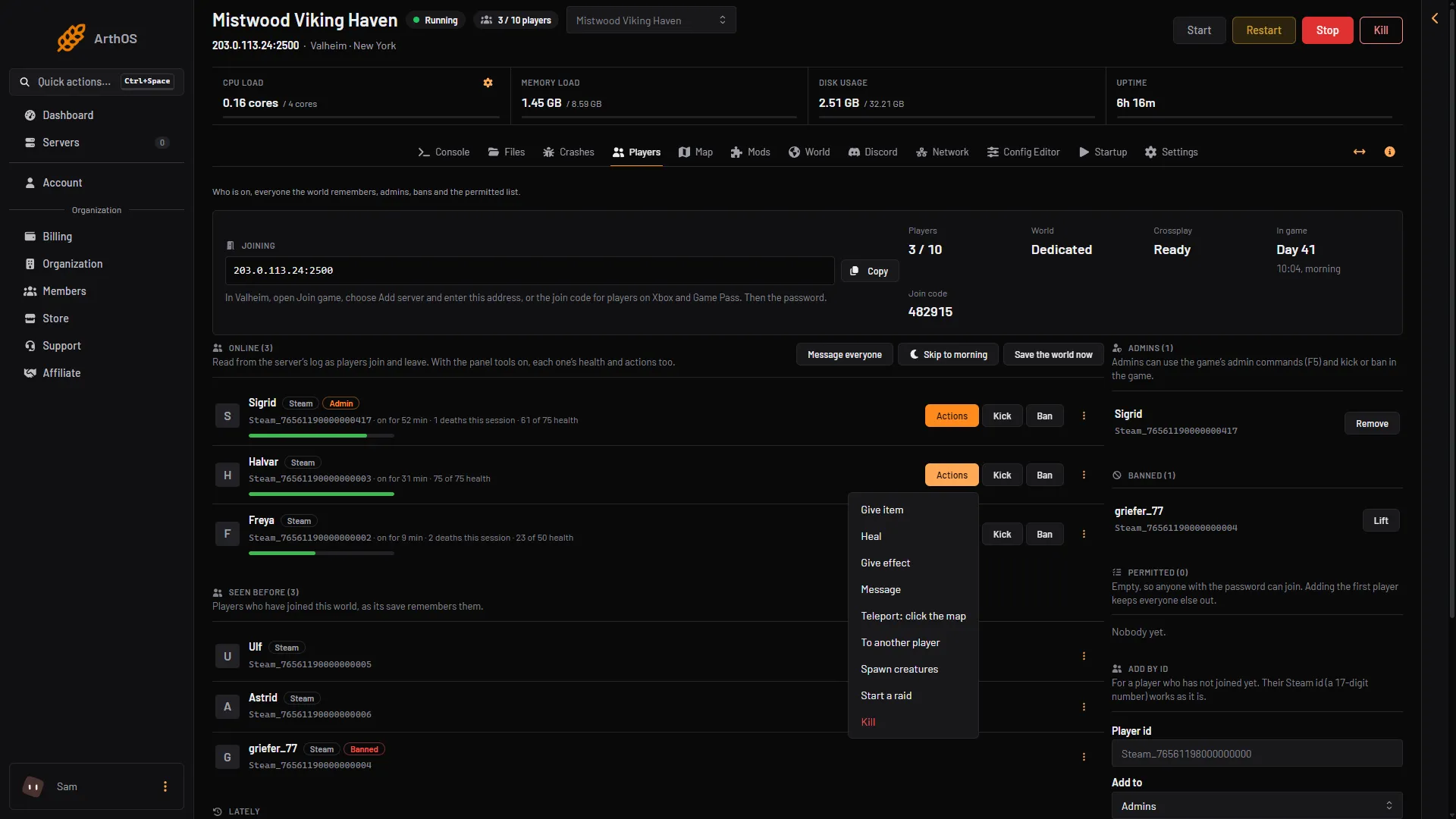Switch to the Console tab
The height and width of the screenshot is (819, 1456).
tap(444, 152)
